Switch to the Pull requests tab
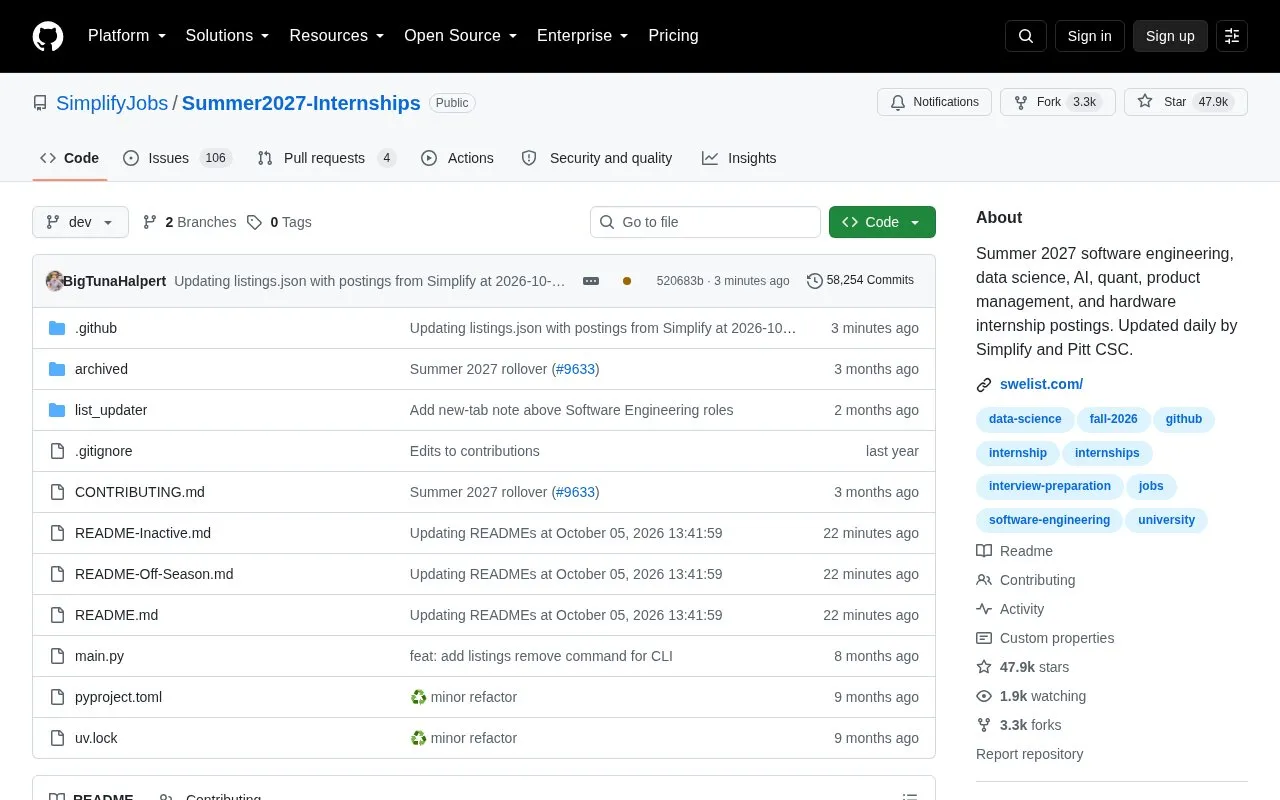Viewport: 1280px width, 800px height. point(326,158)
